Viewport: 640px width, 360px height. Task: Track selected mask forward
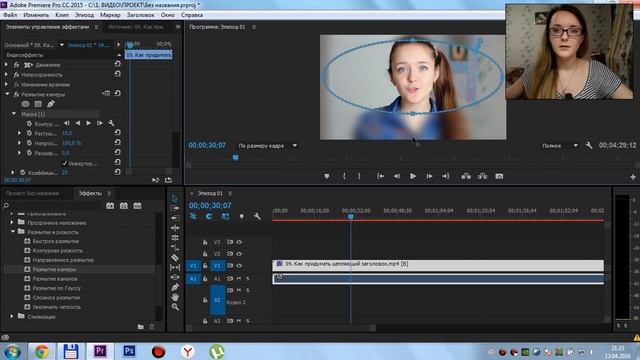(x=89, y=123)
